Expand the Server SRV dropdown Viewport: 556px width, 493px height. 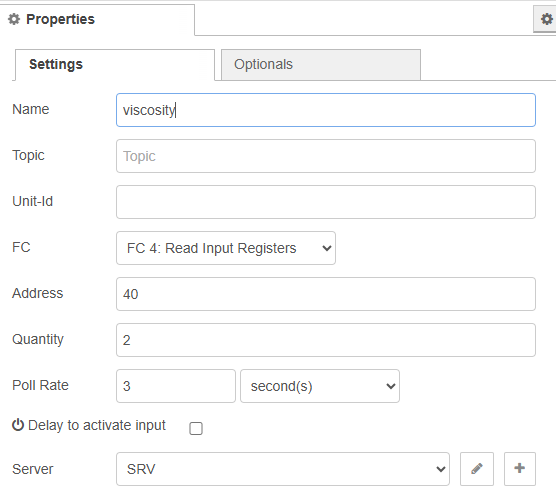click(x=283, y=469)
